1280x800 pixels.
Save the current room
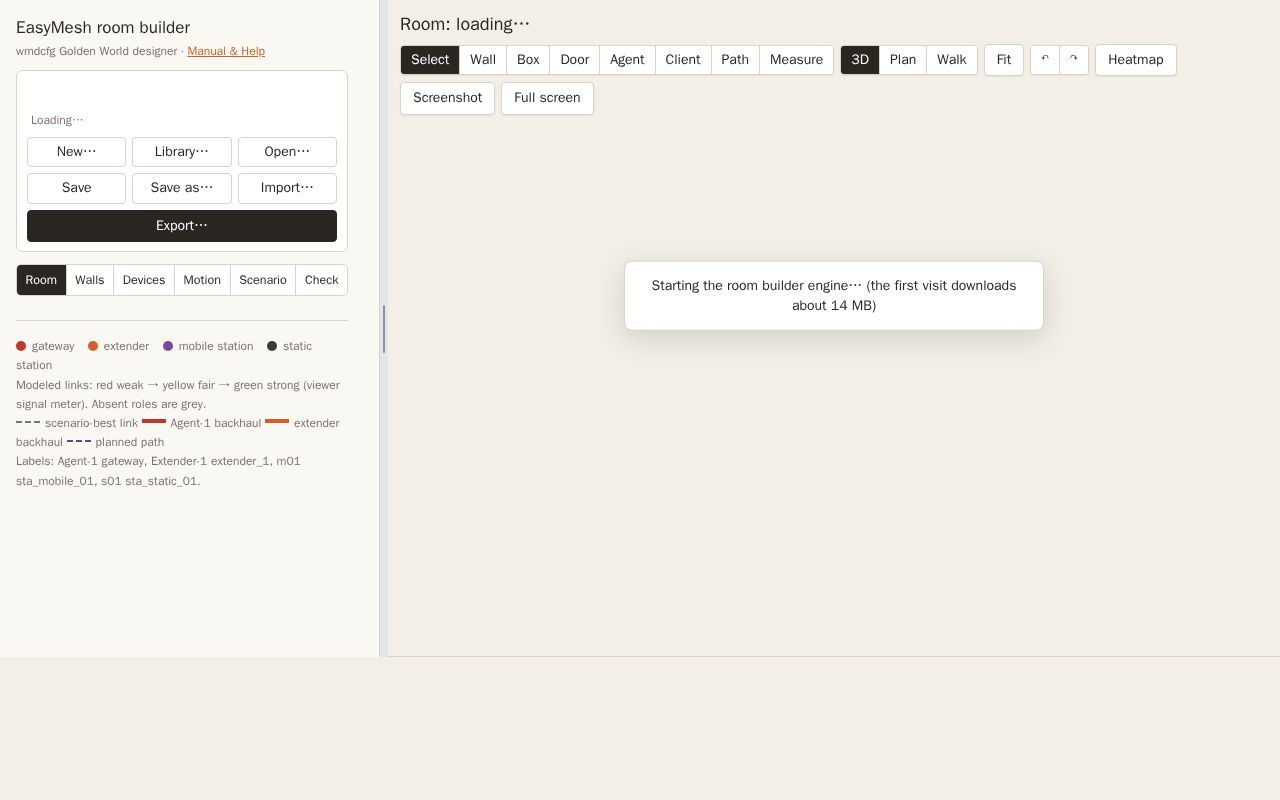[76, 188]
